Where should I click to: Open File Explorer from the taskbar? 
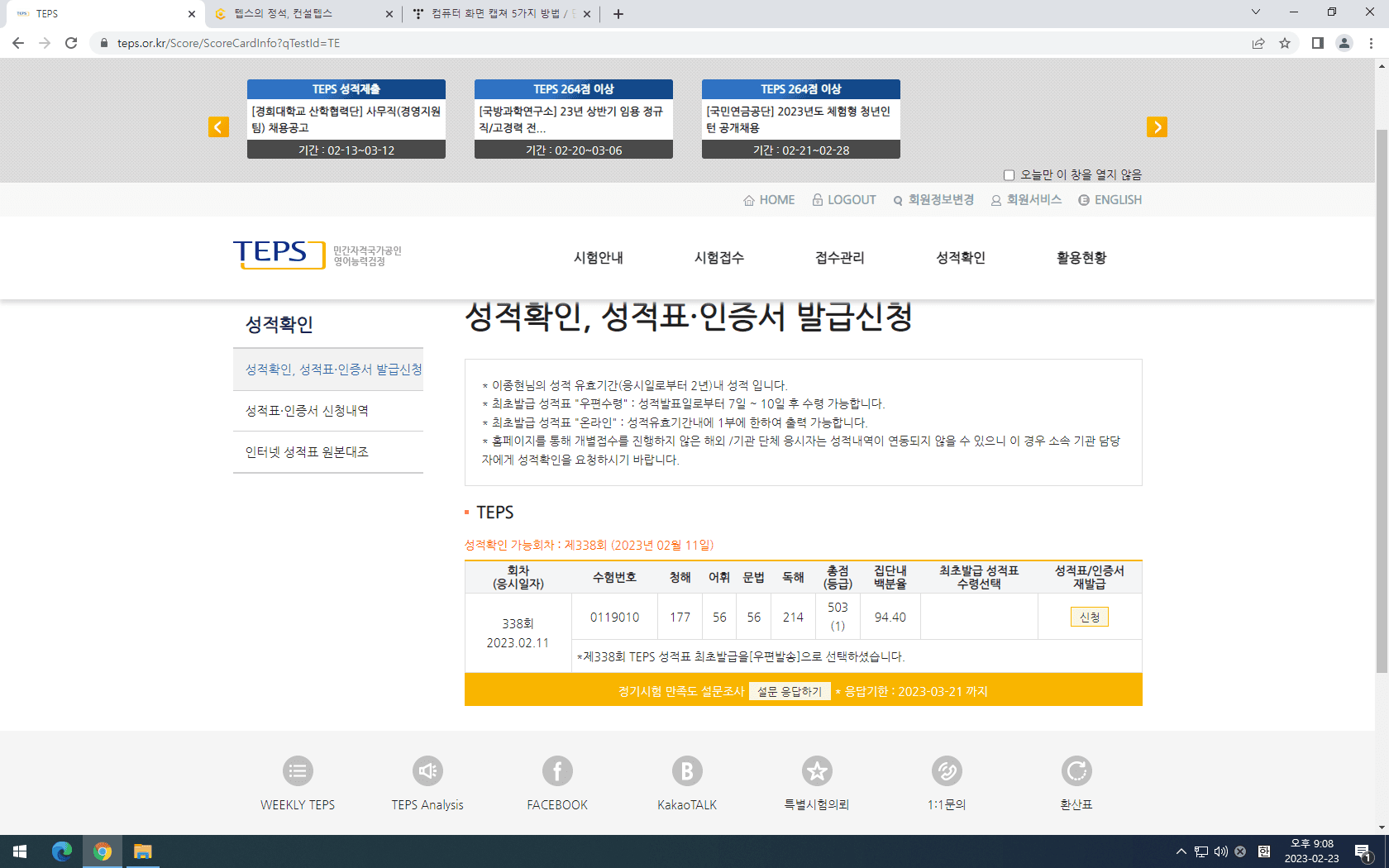point(143,851)
